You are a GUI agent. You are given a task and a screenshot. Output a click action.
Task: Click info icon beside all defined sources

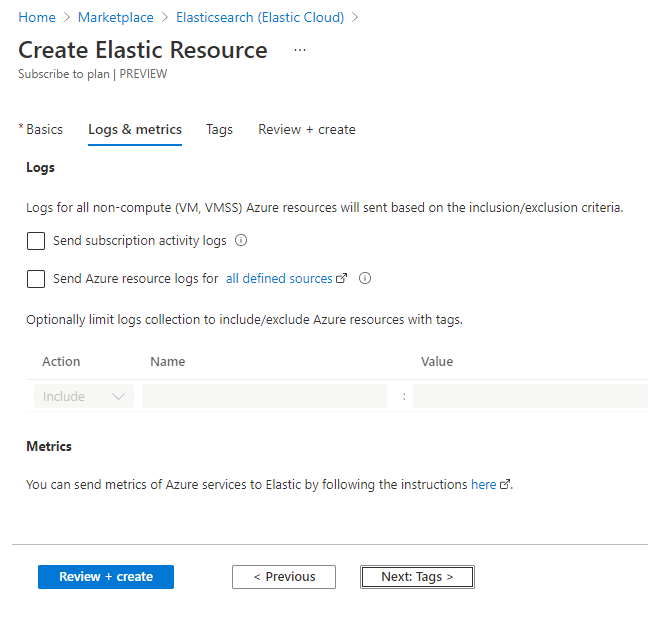[x=365, y=279]
